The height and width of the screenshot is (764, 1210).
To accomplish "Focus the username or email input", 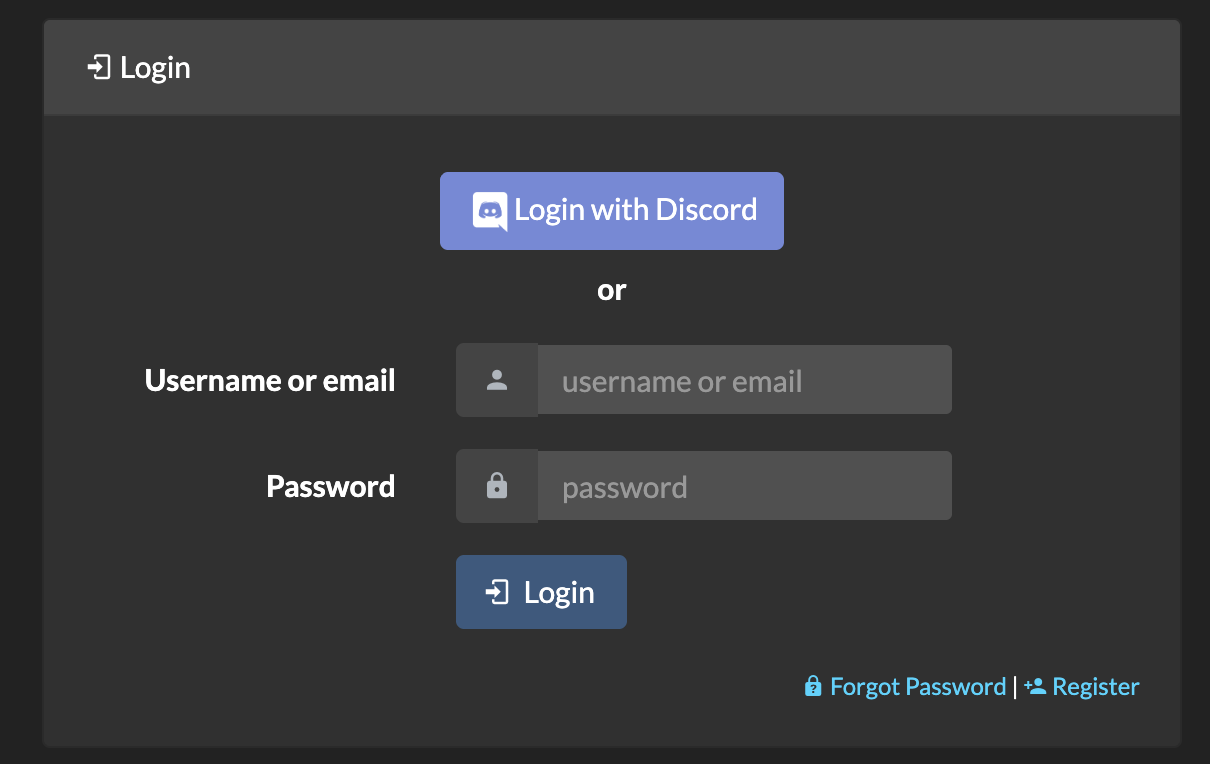I will click(x=744, y=380).
